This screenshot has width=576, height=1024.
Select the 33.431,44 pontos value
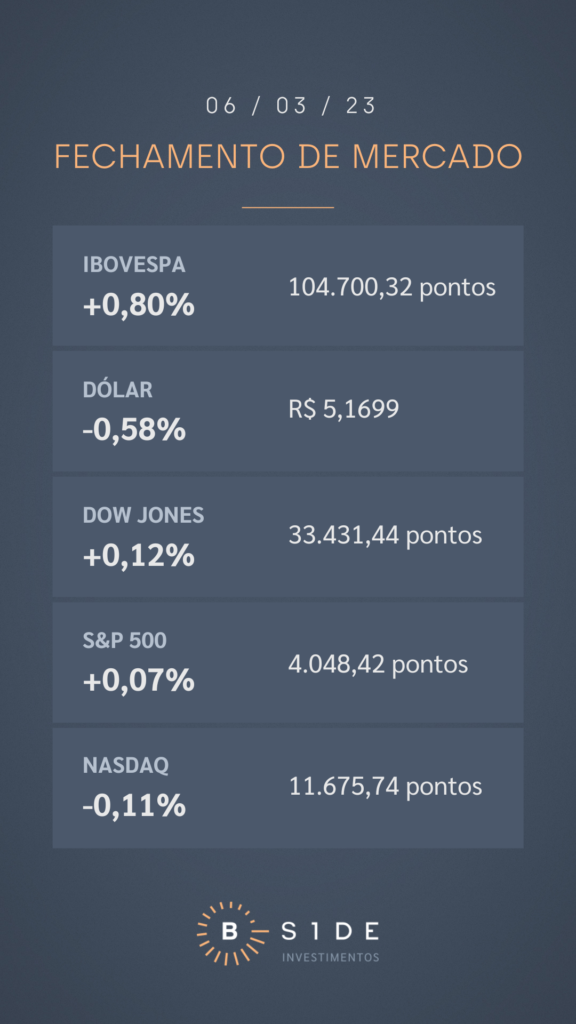[x=385, y=536]
